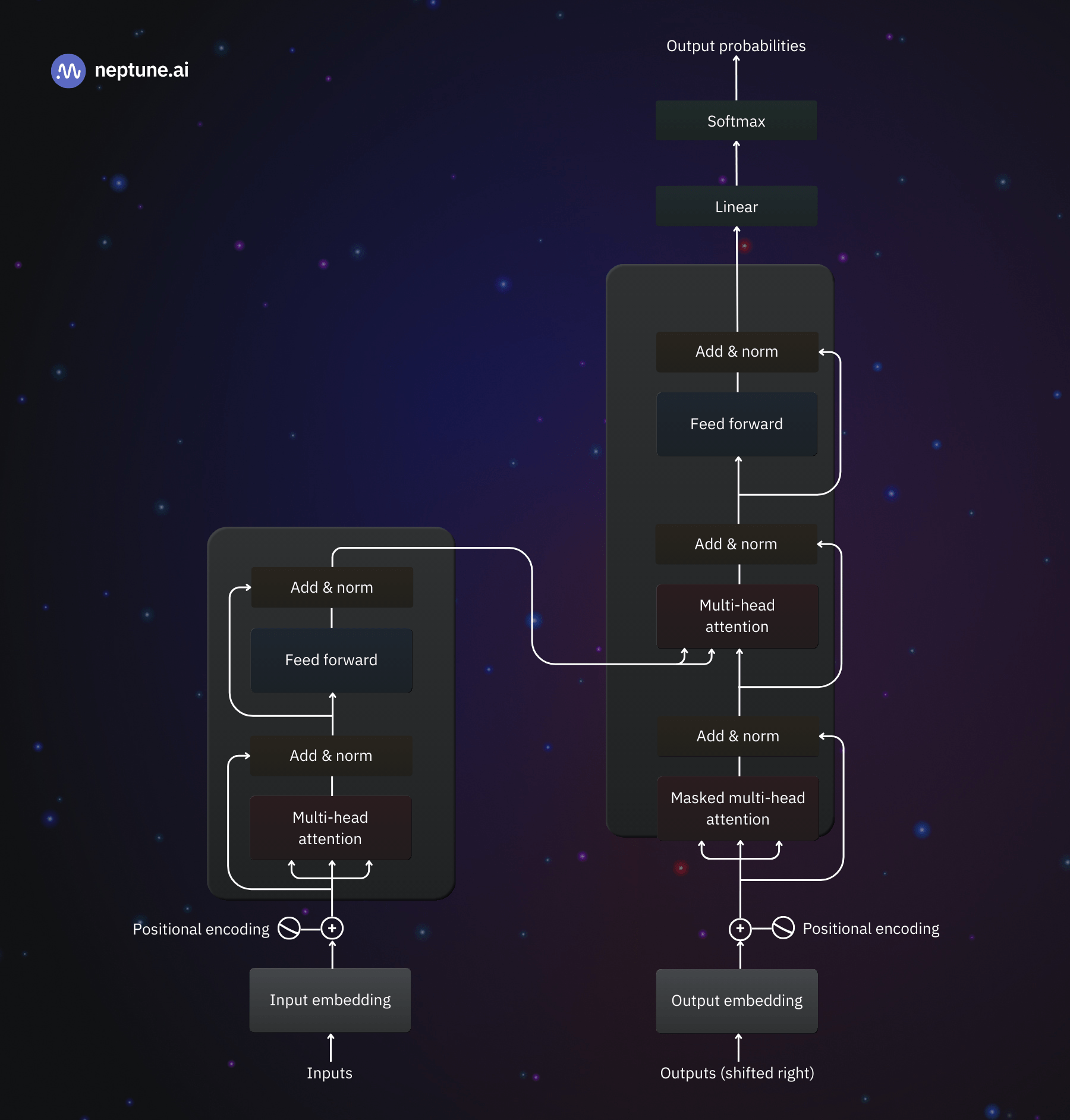This screenshot has height=1120, width=1070.
Task: Click the topmost decoder Add & norm block
Action: [x=737, y=351]
